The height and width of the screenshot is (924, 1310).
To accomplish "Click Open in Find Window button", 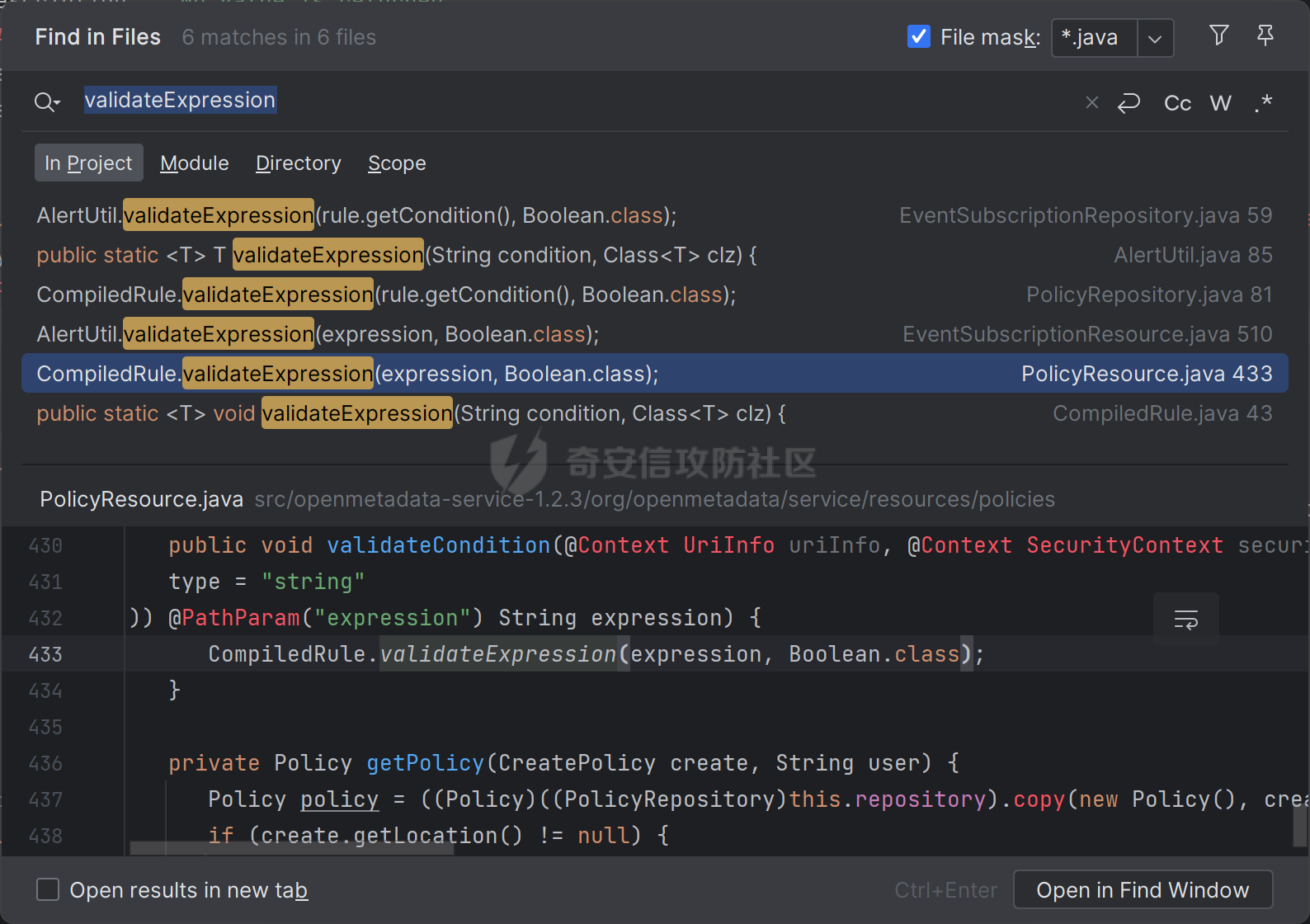I will (x=1143, y=890).
